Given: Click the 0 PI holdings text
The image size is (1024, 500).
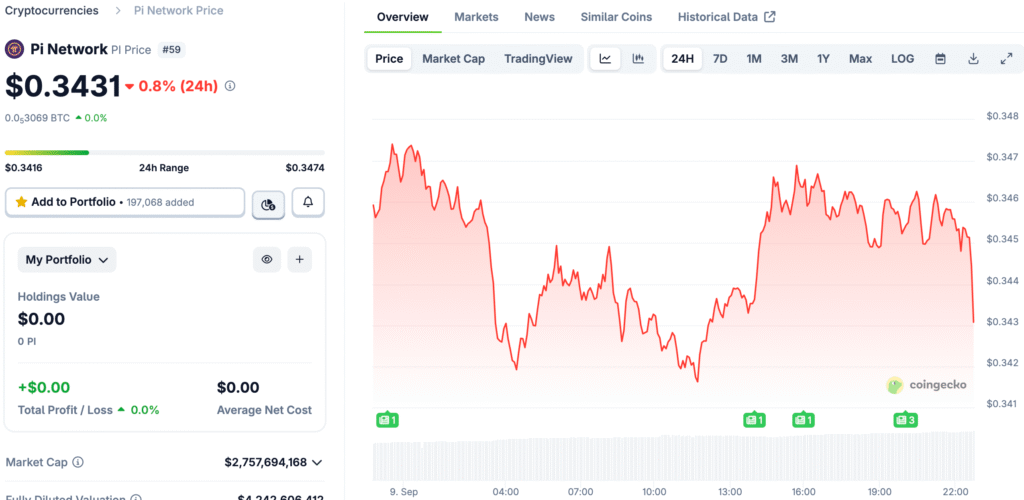Looking at the screenshot, I should click(x=28, y=341).
